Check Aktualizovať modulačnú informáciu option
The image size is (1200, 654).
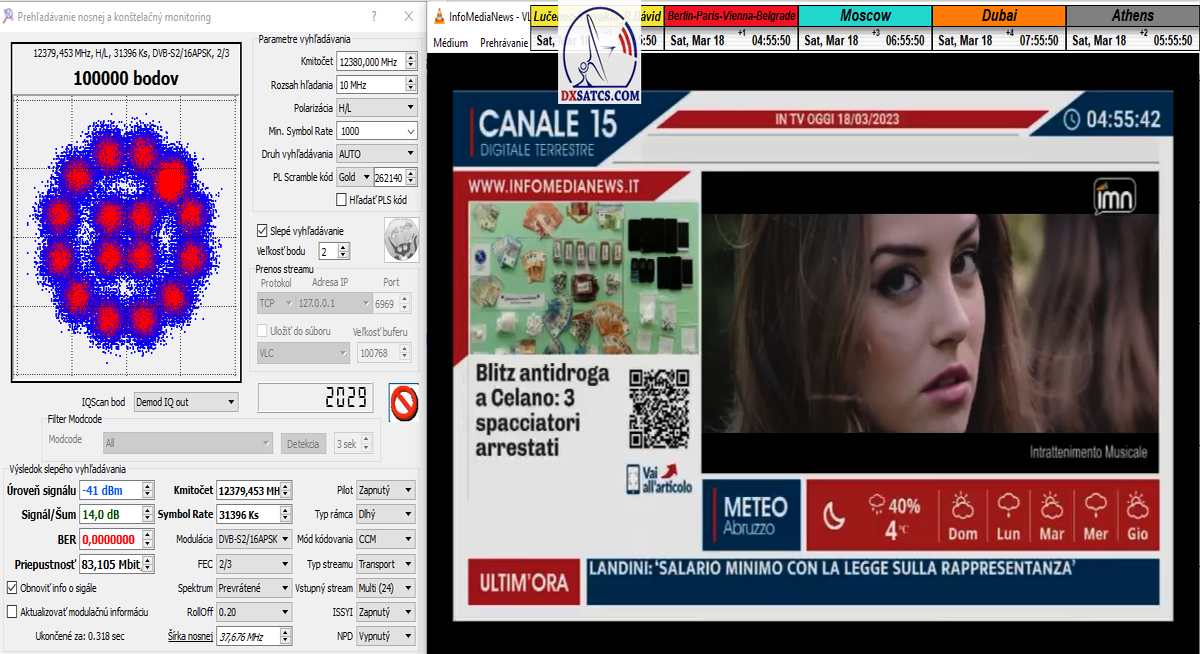point(12,612)
